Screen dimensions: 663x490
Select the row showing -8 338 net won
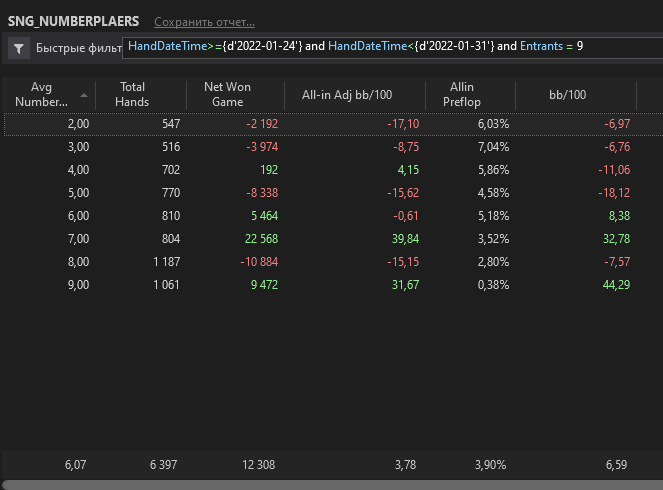point(333,193)
